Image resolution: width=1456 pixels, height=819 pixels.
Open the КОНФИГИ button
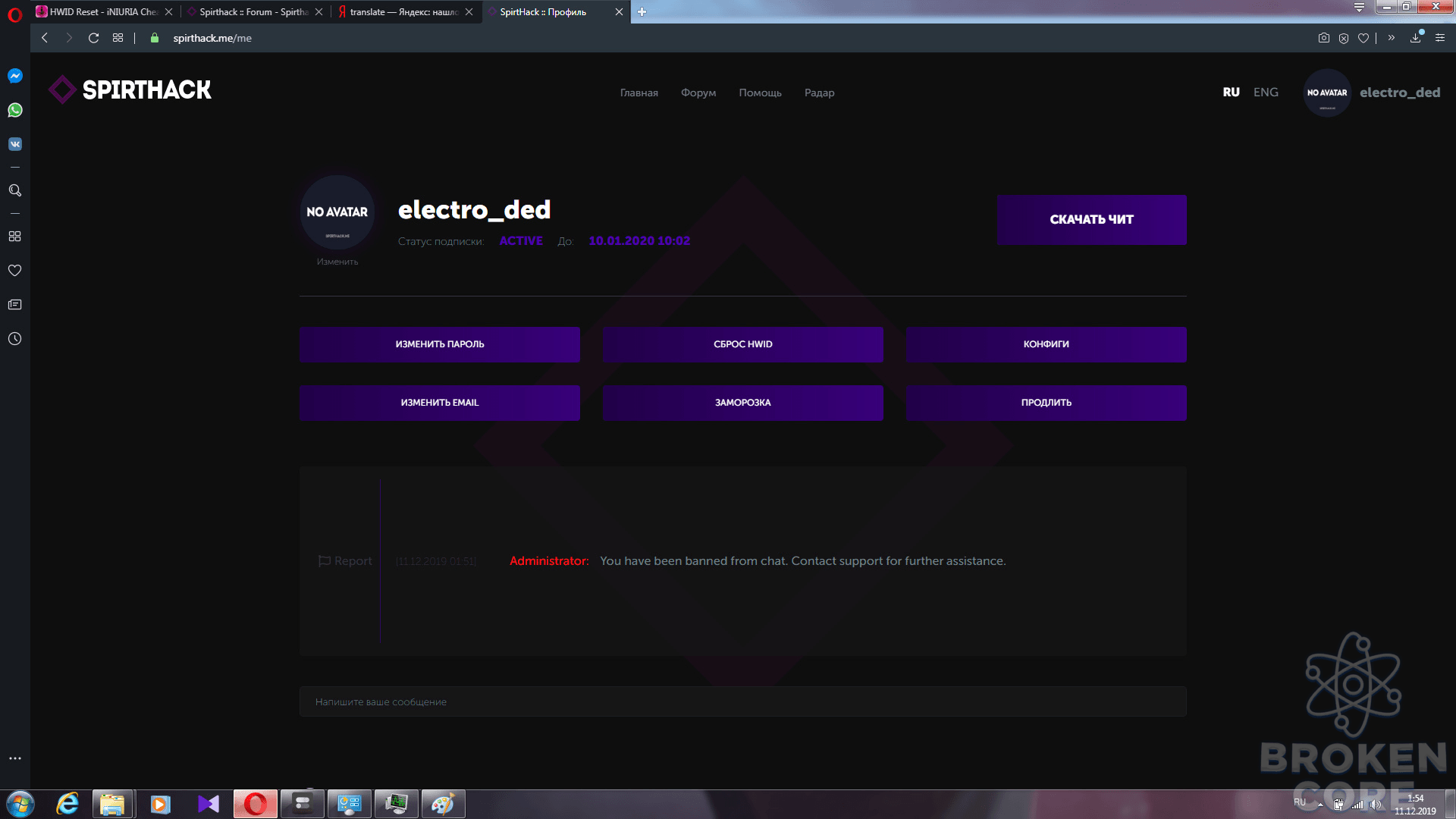1046,344
